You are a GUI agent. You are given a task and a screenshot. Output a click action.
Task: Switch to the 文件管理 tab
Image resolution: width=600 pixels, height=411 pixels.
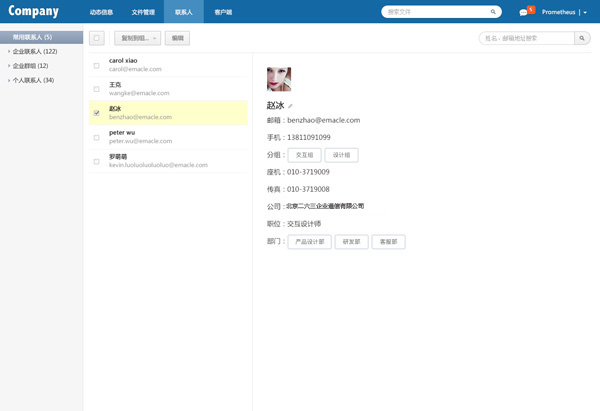[x=143, y=12]
